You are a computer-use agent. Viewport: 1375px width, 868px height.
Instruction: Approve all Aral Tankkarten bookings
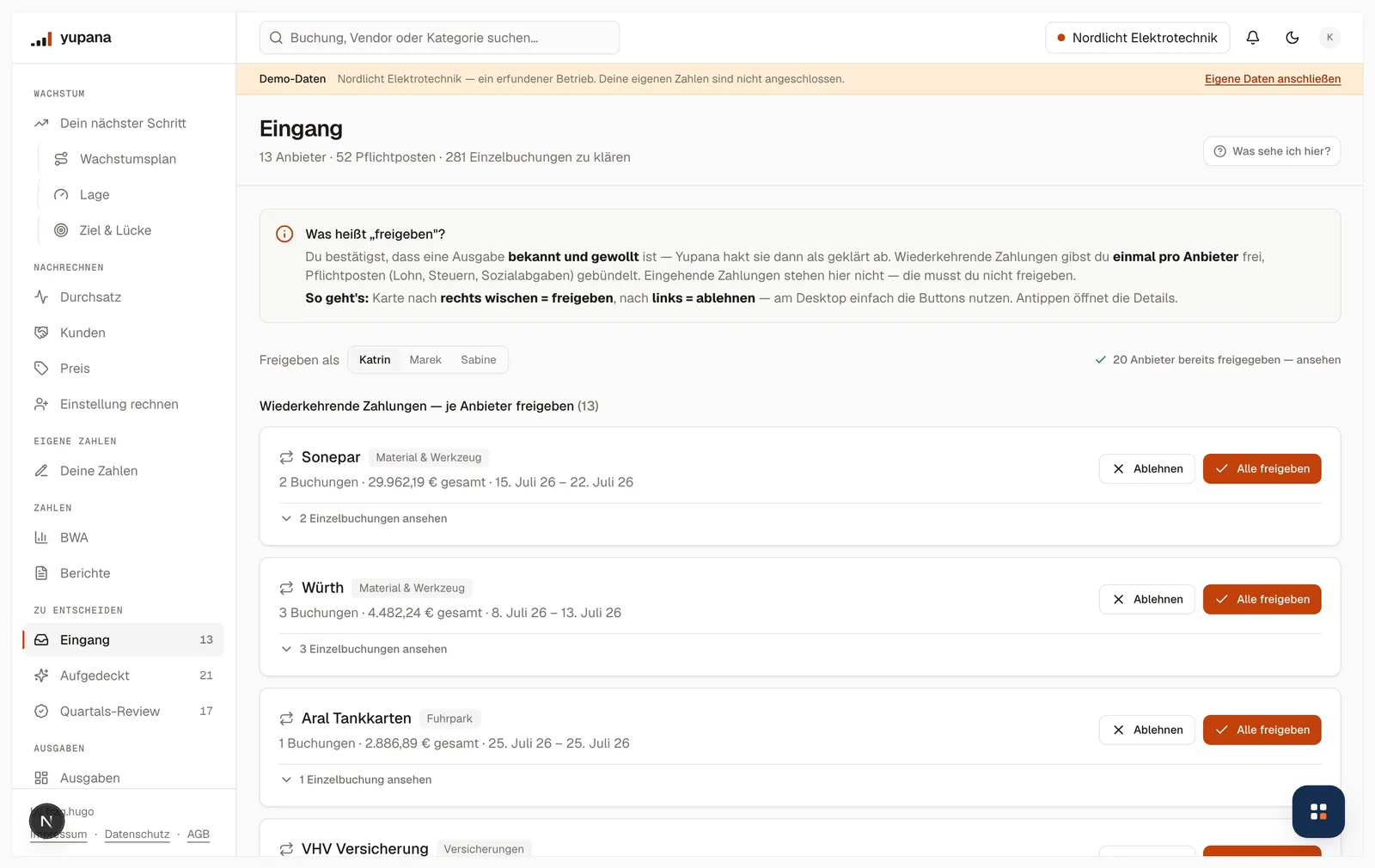coord(1262,730)
